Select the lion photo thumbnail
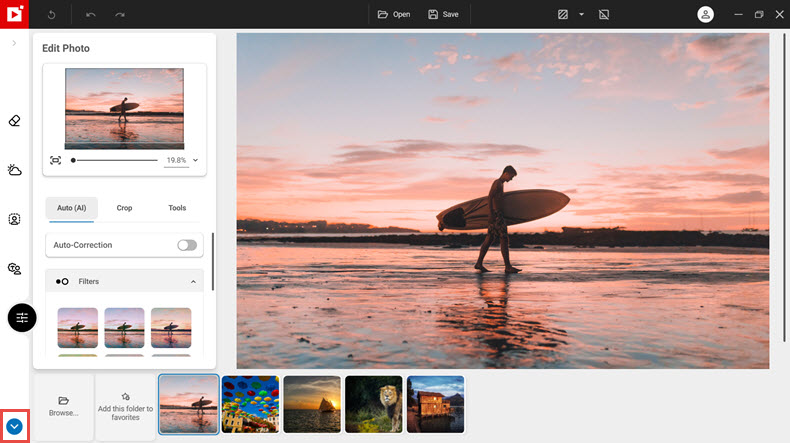The height and width of the screenshot is (443, 790). point(374,404)
